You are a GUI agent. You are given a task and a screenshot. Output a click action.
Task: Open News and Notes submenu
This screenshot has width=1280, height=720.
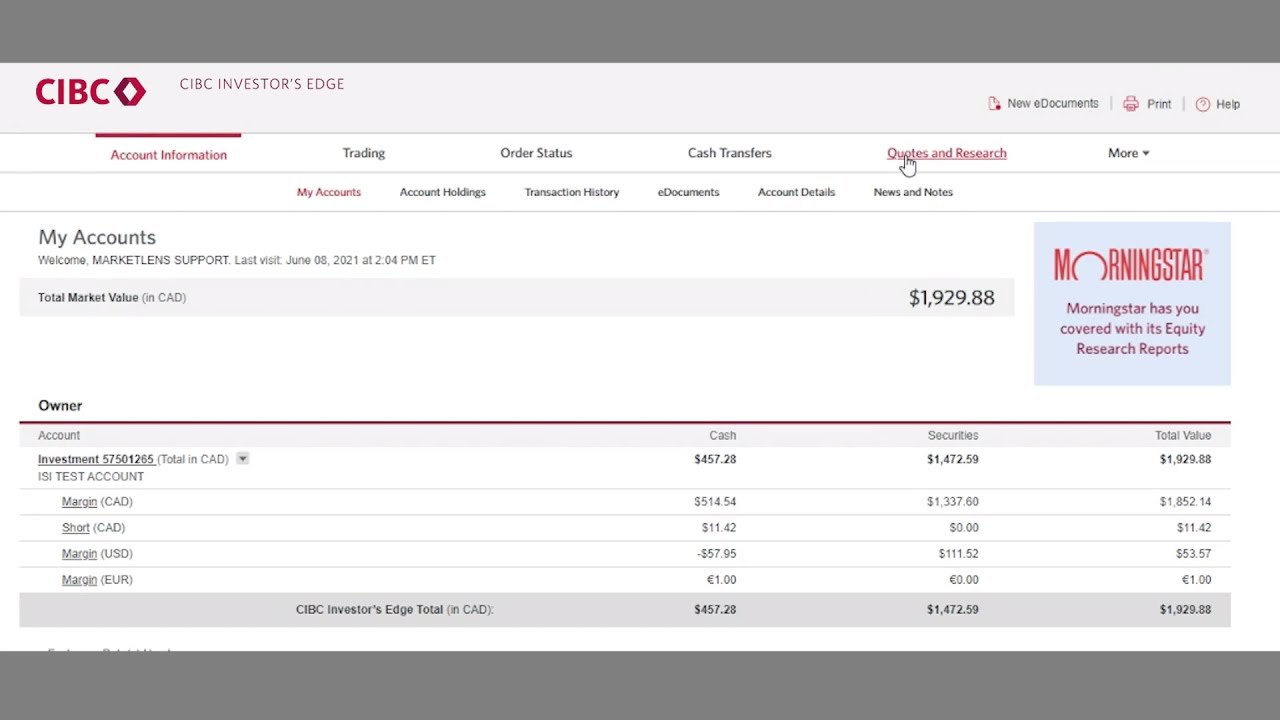point(913,192)
